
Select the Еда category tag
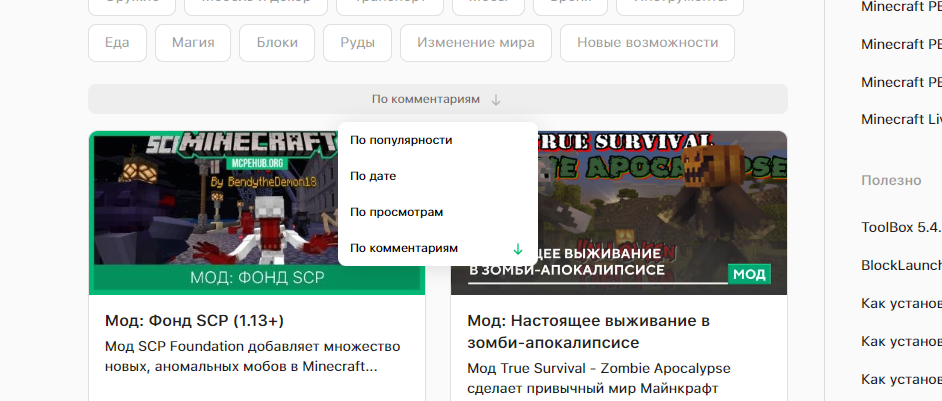pos(117,43)
